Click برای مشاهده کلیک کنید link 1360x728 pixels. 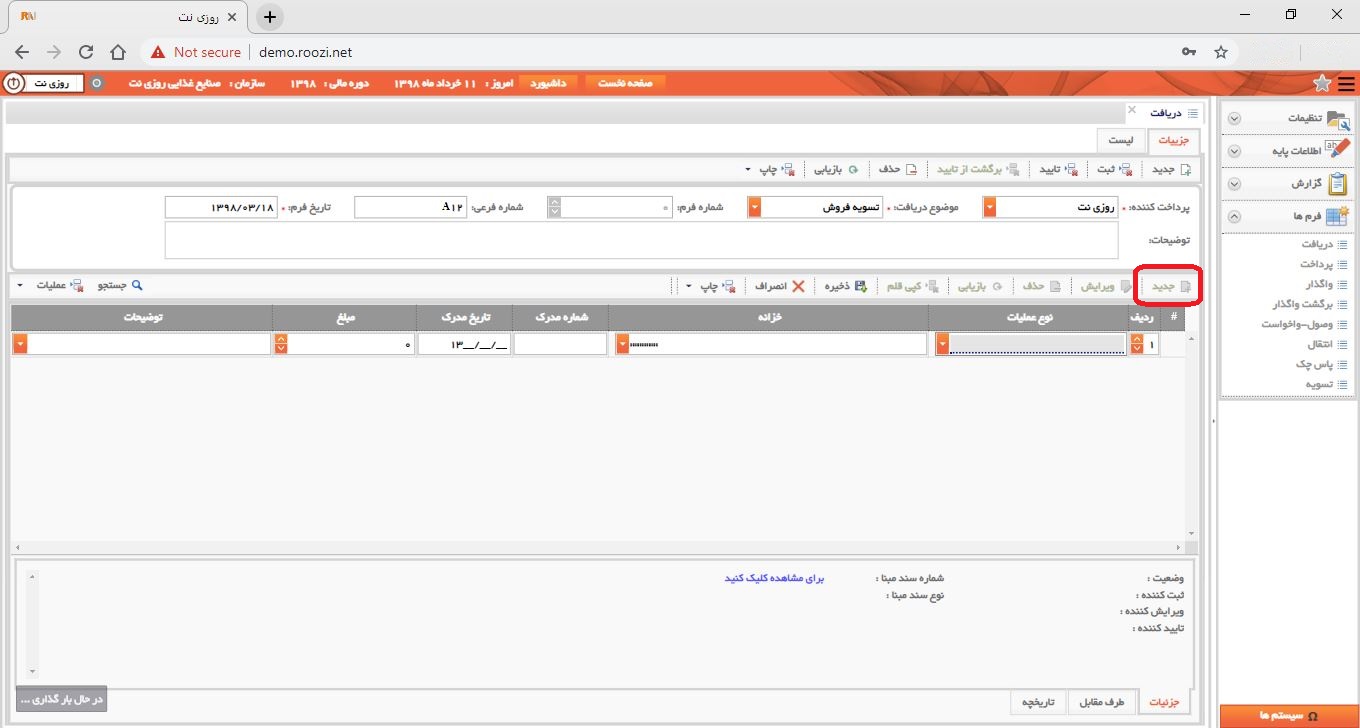(774, 578)
